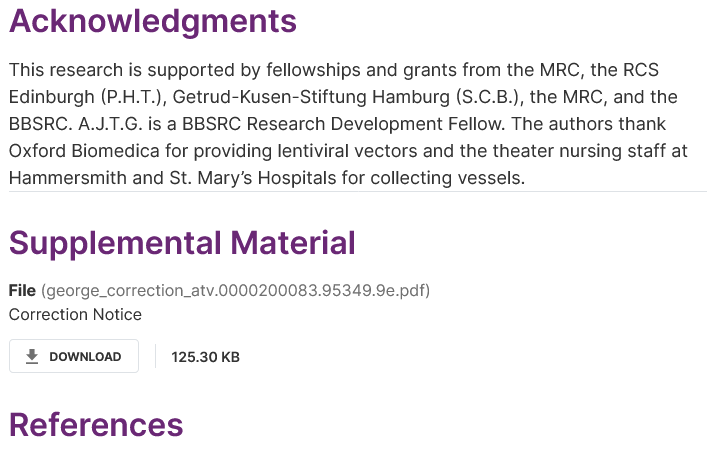Click the george_correction PDF file name
This screenshot has width=707, height=451.
[235, 291]
